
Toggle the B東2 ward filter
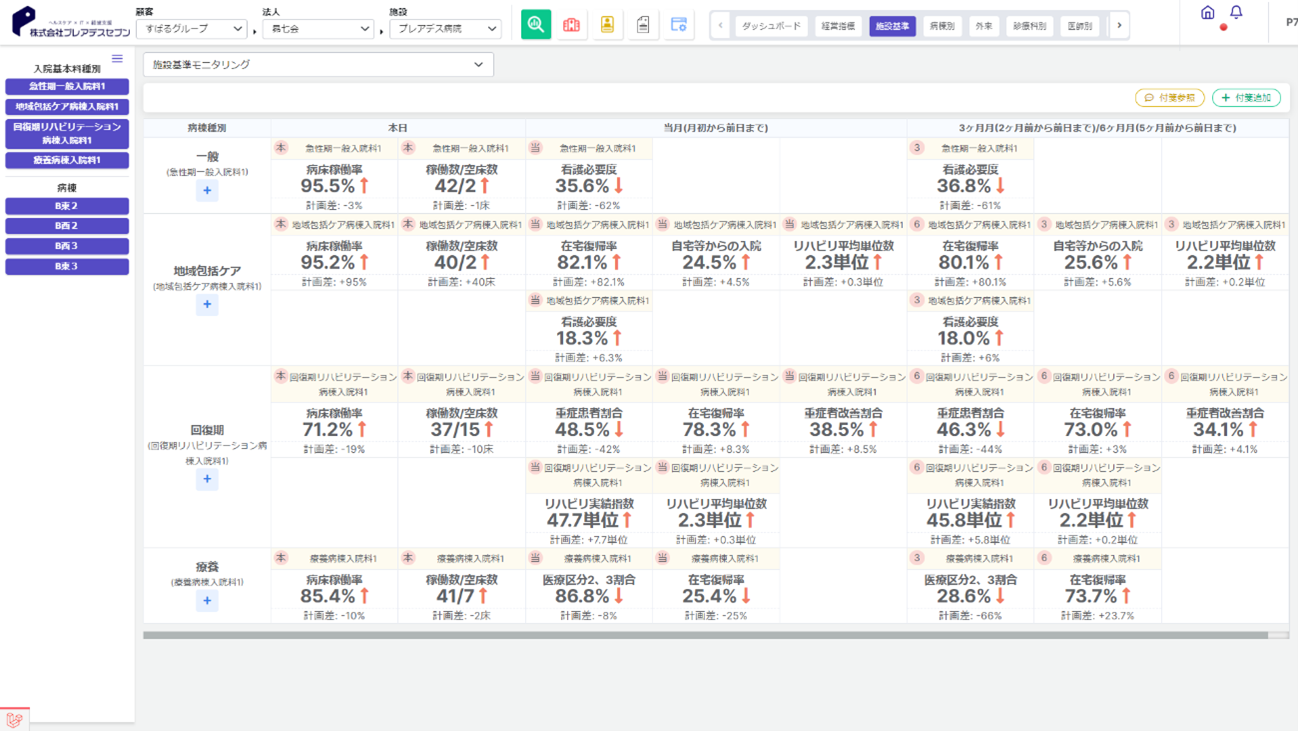(67, 206)
